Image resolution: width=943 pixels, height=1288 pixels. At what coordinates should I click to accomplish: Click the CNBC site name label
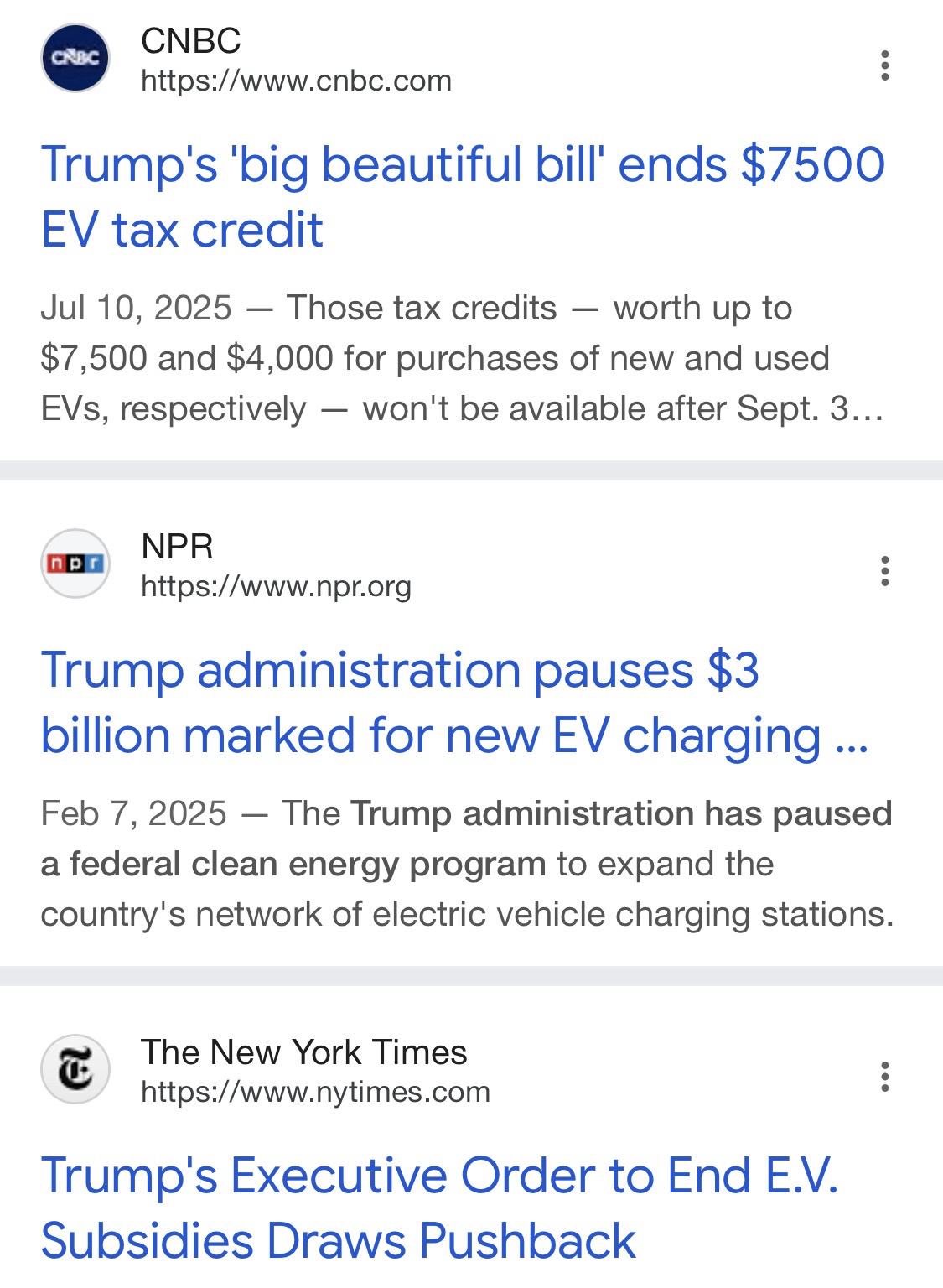click(x=191, y=40)
